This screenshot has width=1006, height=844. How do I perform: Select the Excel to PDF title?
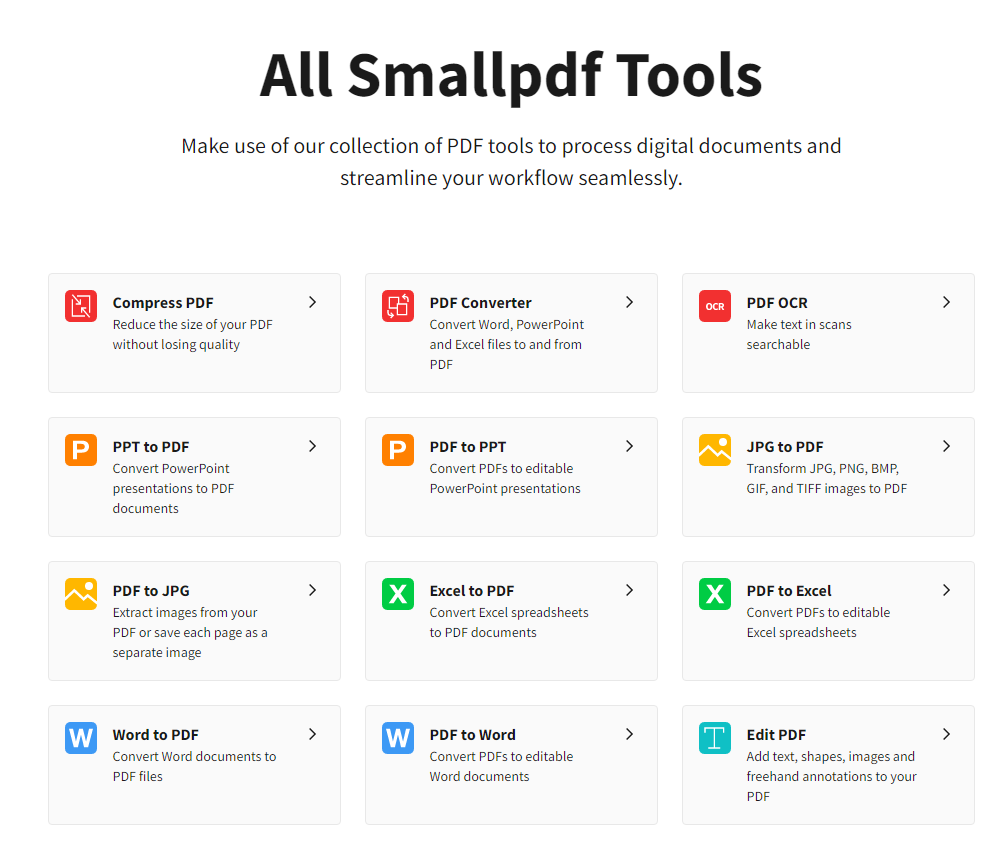[x=472, y=590]
